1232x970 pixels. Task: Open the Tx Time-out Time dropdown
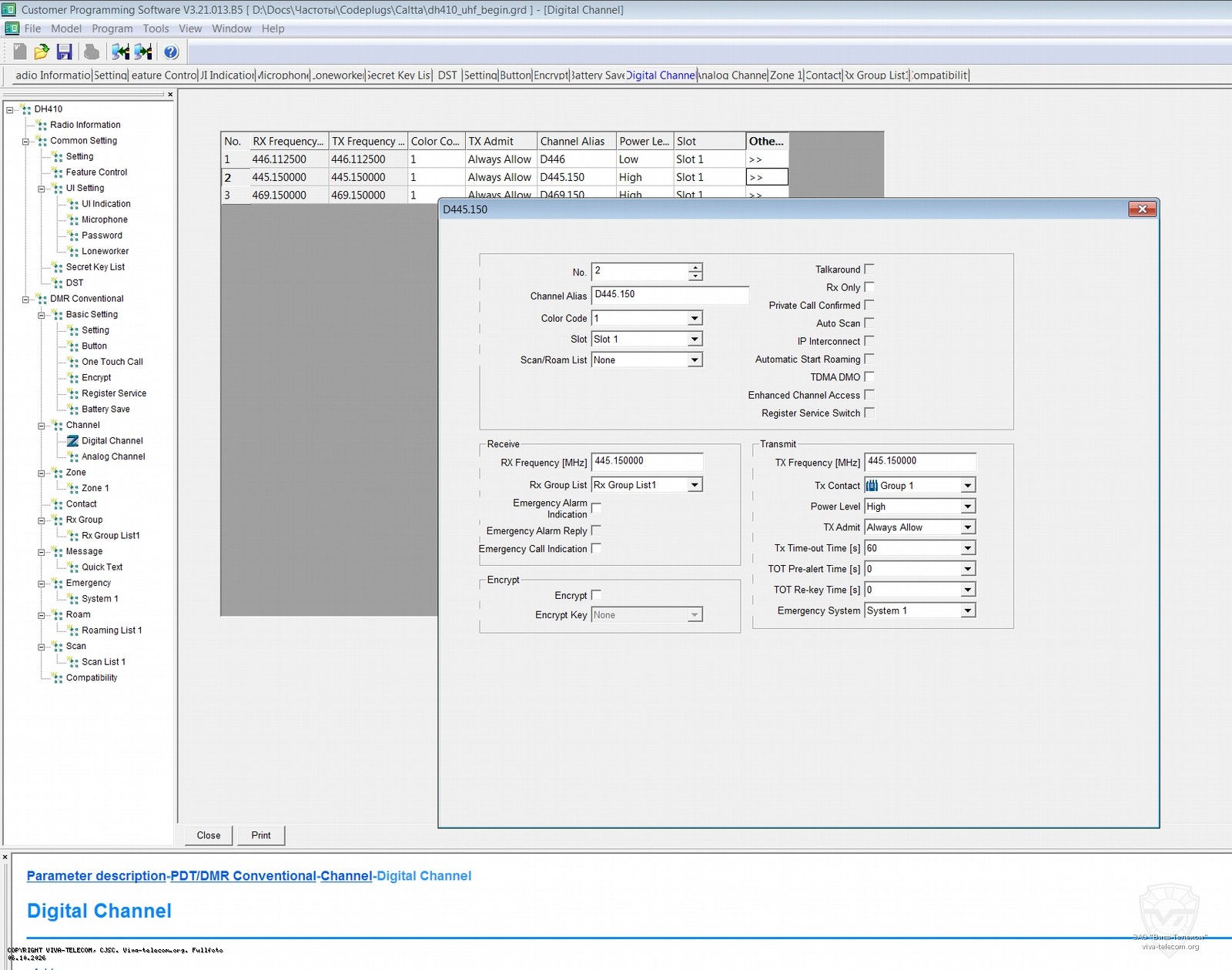point(968,548)
